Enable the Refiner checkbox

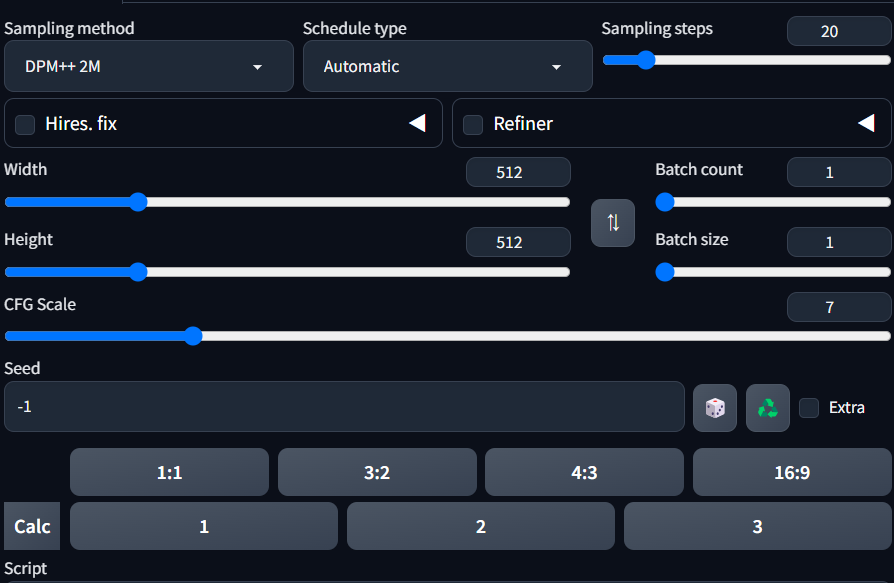[x=473, y=124]
